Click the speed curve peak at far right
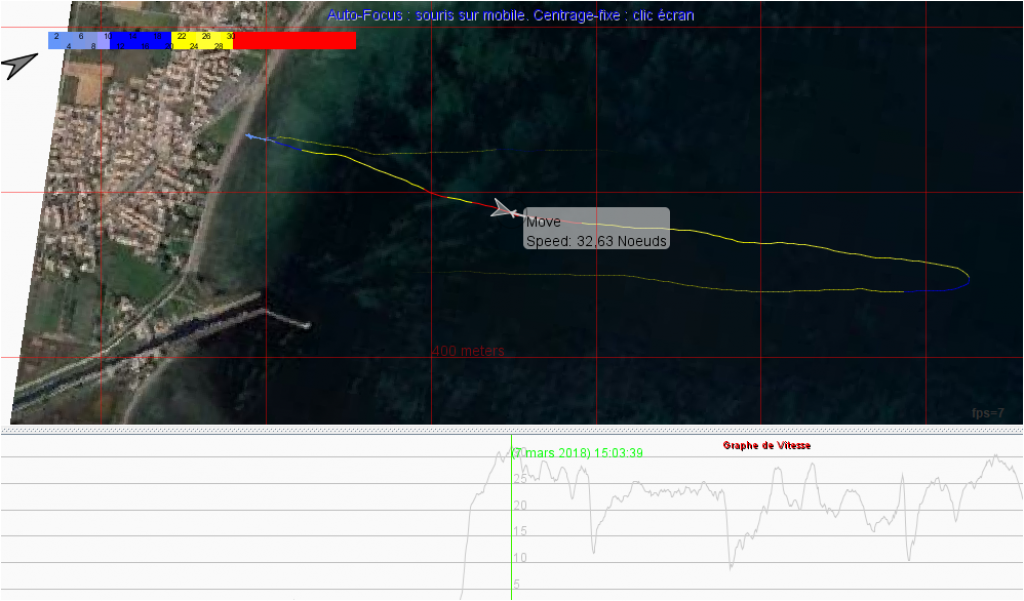The width and height of the screenshot is (1024, 601). coord(995,457)
